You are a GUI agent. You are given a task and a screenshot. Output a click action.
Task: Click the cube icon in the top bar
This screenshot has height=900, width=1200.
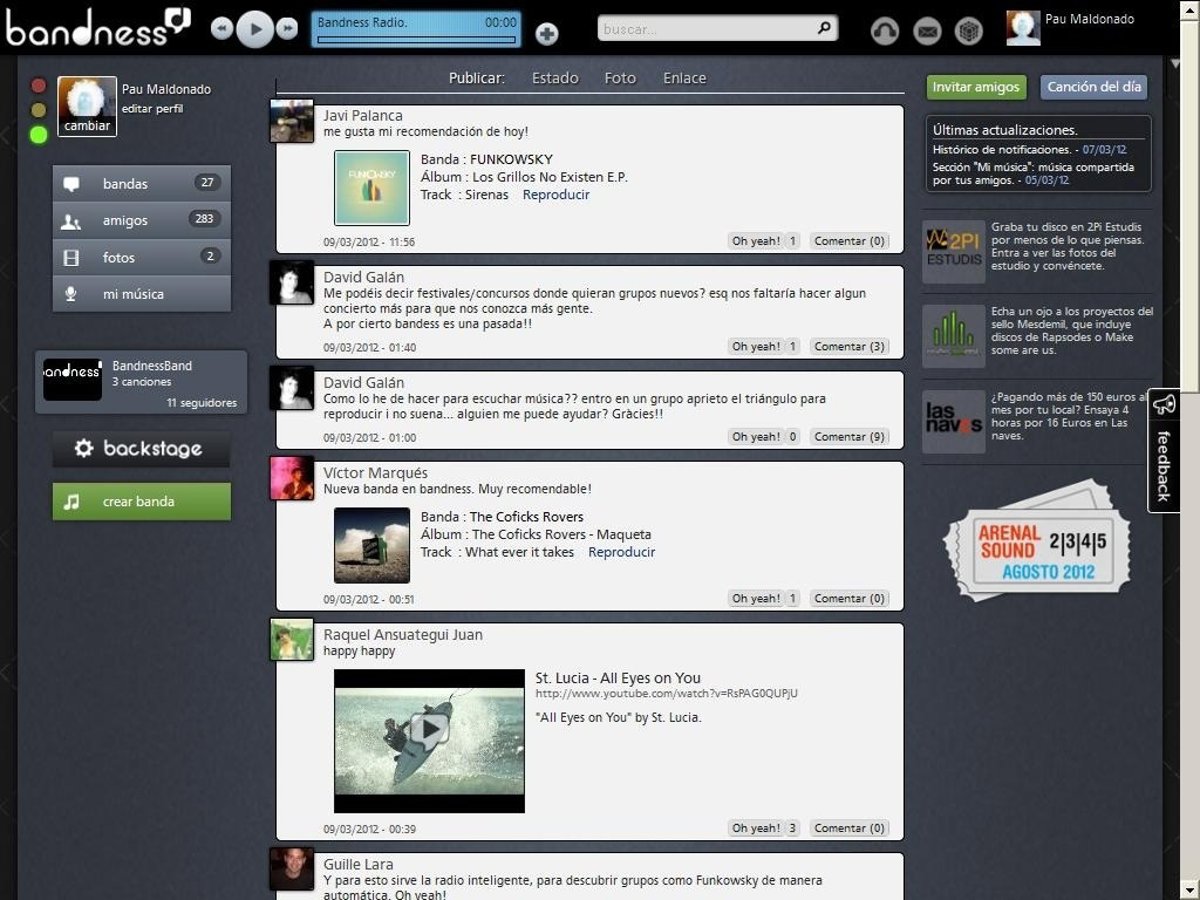tap(968, 32)
